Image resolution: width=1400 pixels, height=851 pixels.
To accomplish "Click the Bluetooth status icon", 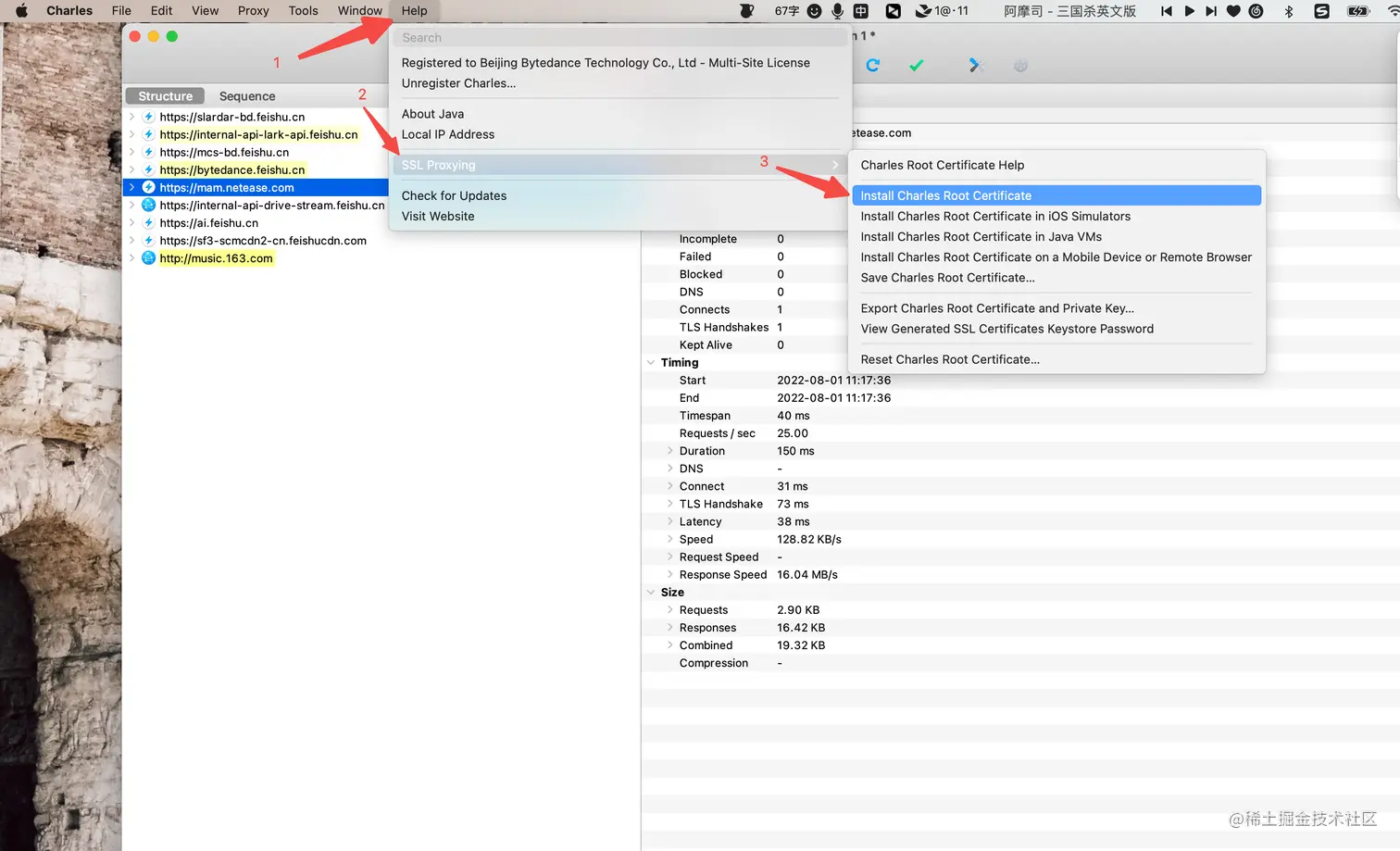I will [1288, 11].
